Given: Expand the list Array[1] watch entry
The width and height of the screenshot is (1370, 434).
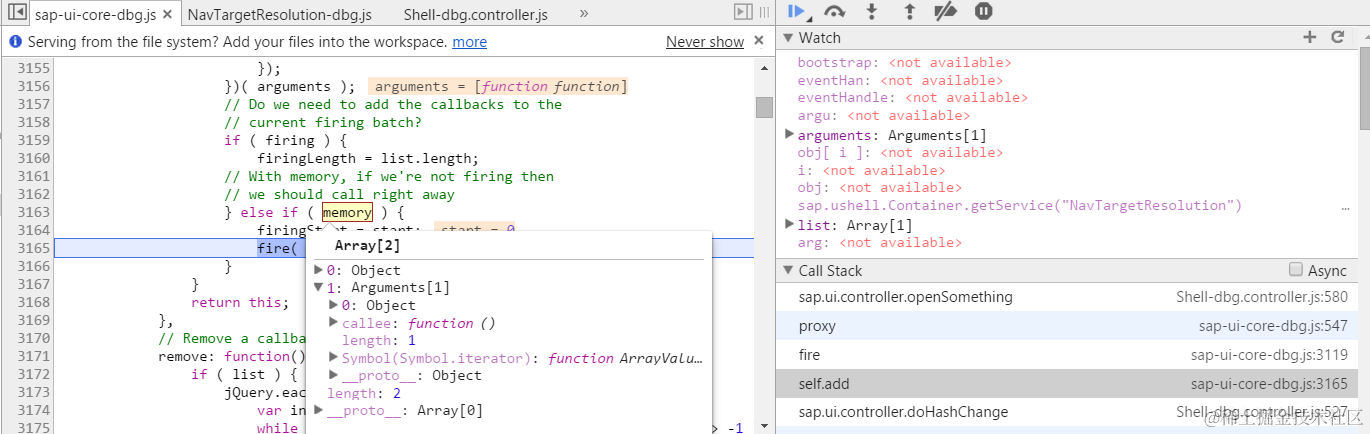Looking at the screenshot, I should (789, 224).
